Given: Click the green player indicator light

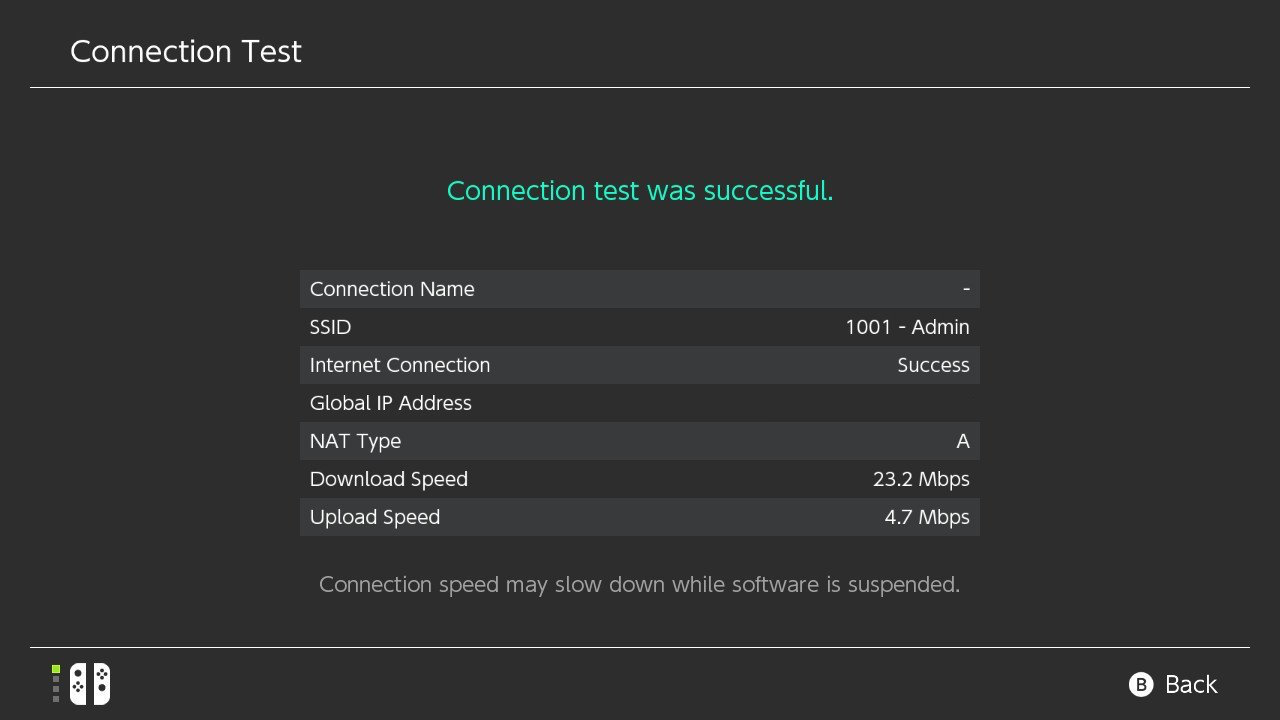Looking at the screenshot, I should 56,669.
